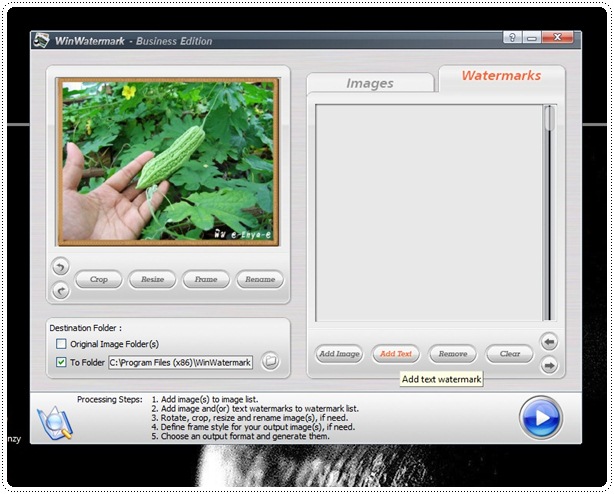Open the help magnifier icon at bottom left
The width and height of the screenshot is (614, 494).
tap(55, 424)
